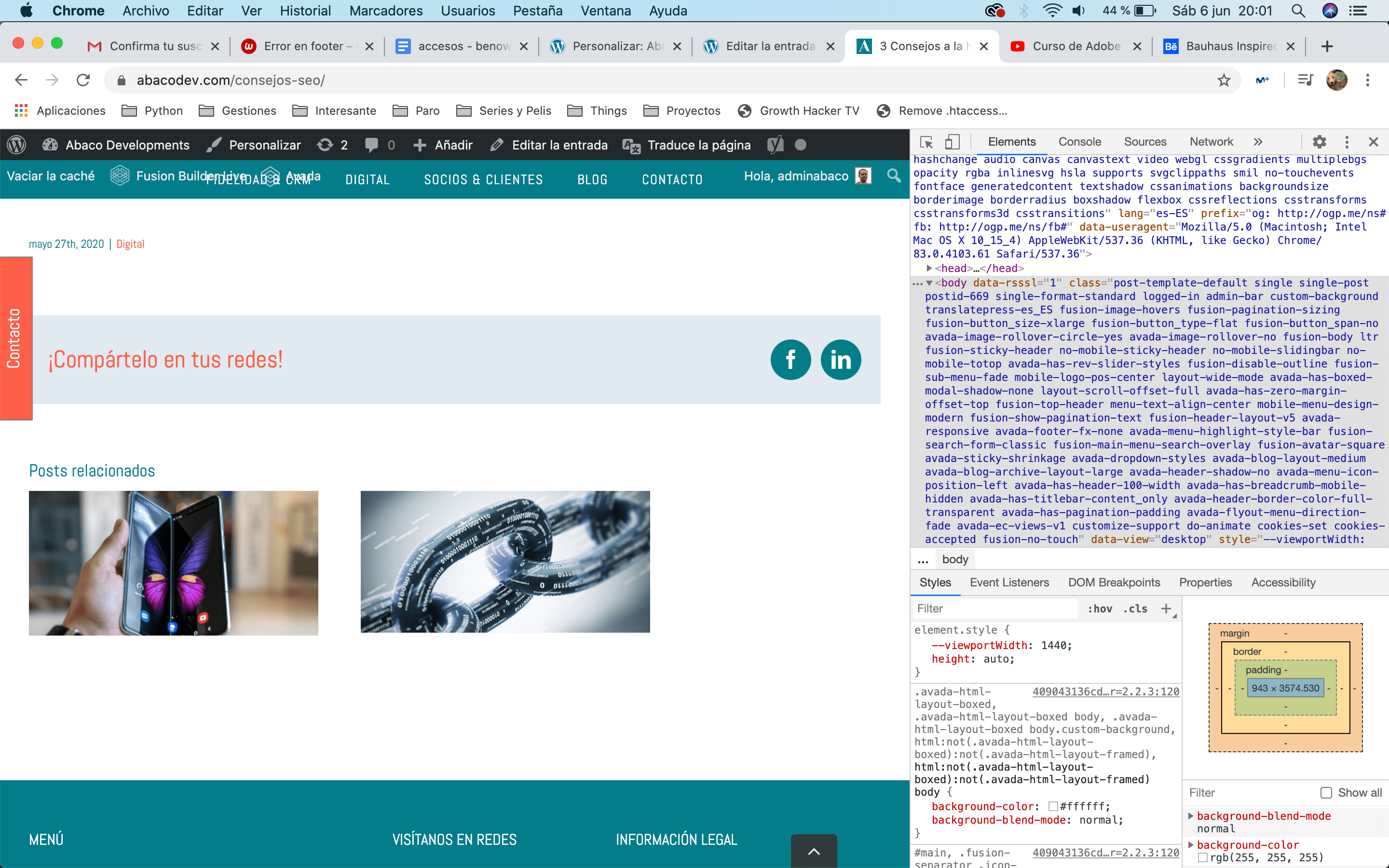The height and width of the screenshot is (868, 1389).
Task: Open the media control icon in toolbar
Action: (x=1305, y=81)
